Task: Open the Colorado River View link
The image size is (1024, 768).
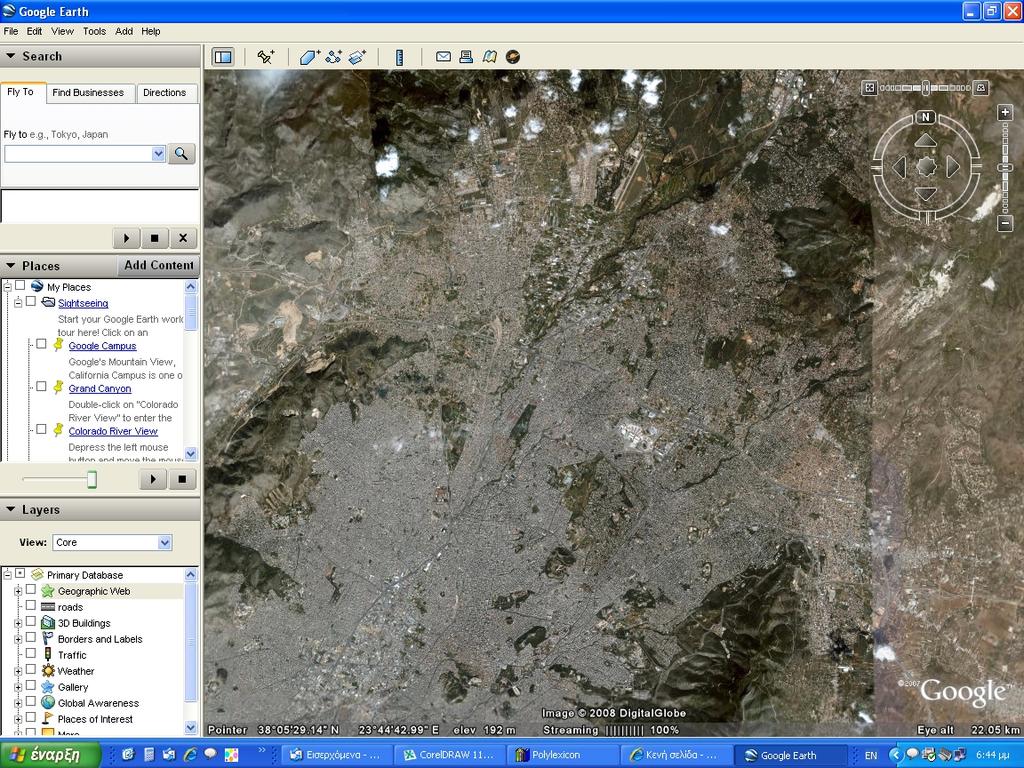Action: click(113, 431)
